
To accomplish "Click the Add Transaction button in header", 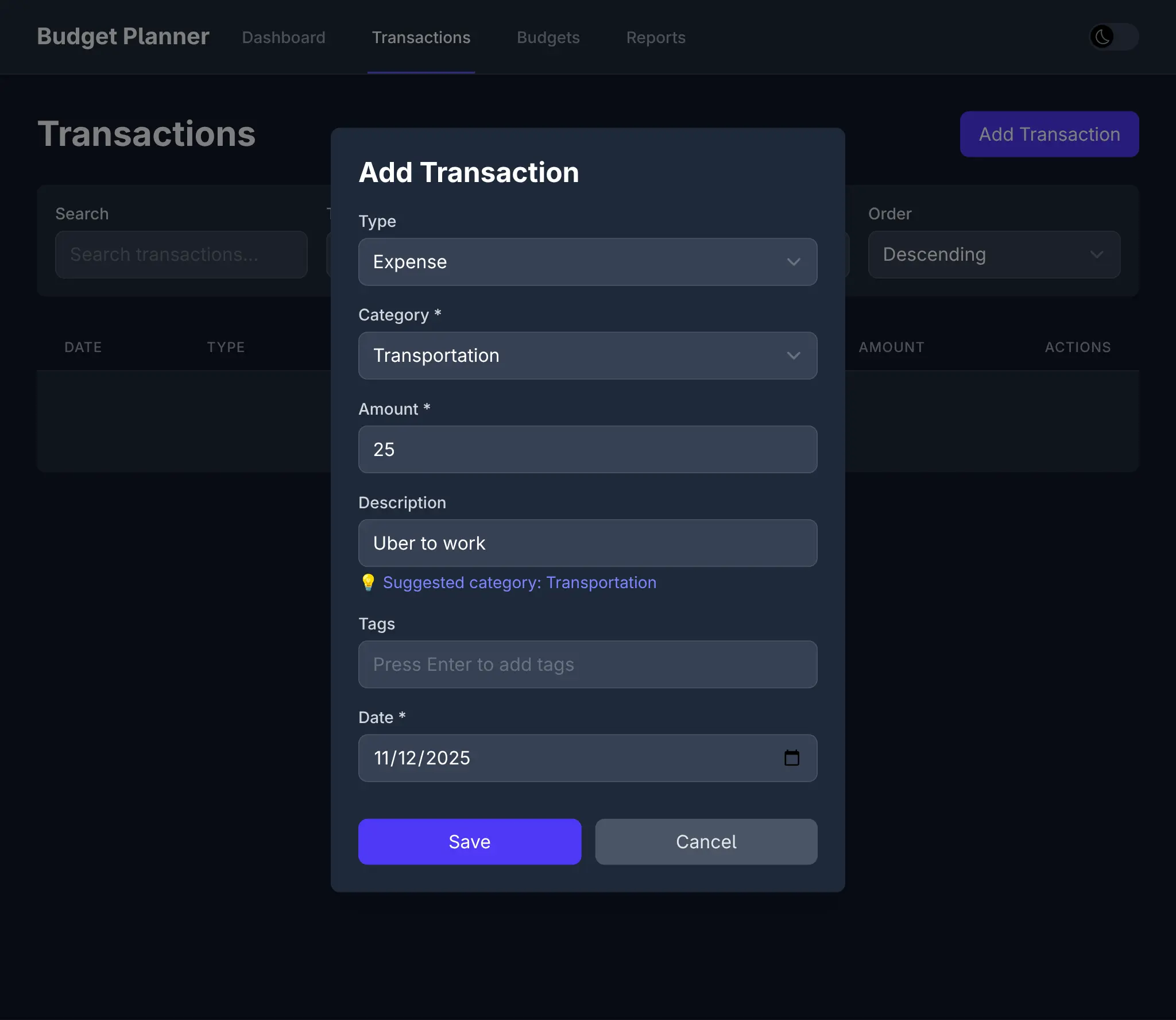I will pyautogui.click(x=1049, y=134).
